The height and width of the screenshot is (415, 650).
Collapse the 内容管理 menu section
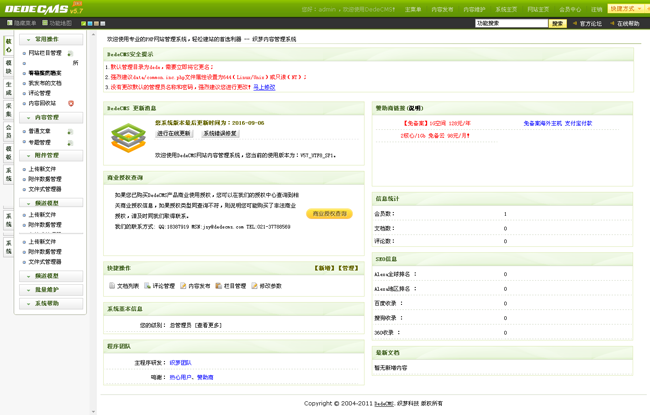coord(51,118)
